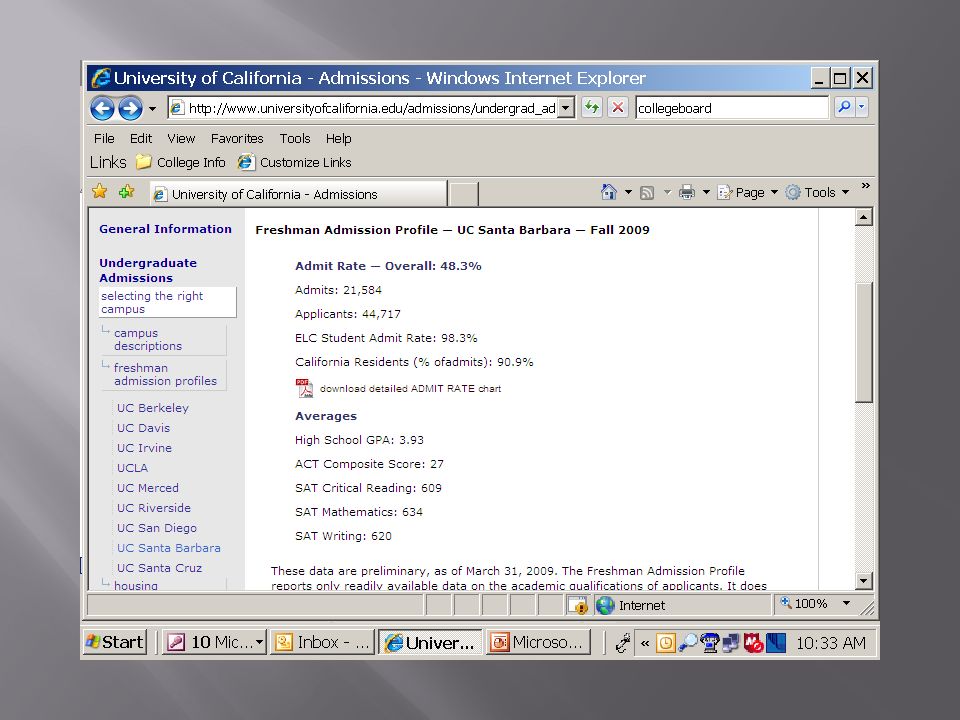Click the red Stop loading icon
Screen dimensions: 960x720
(618, 108)
